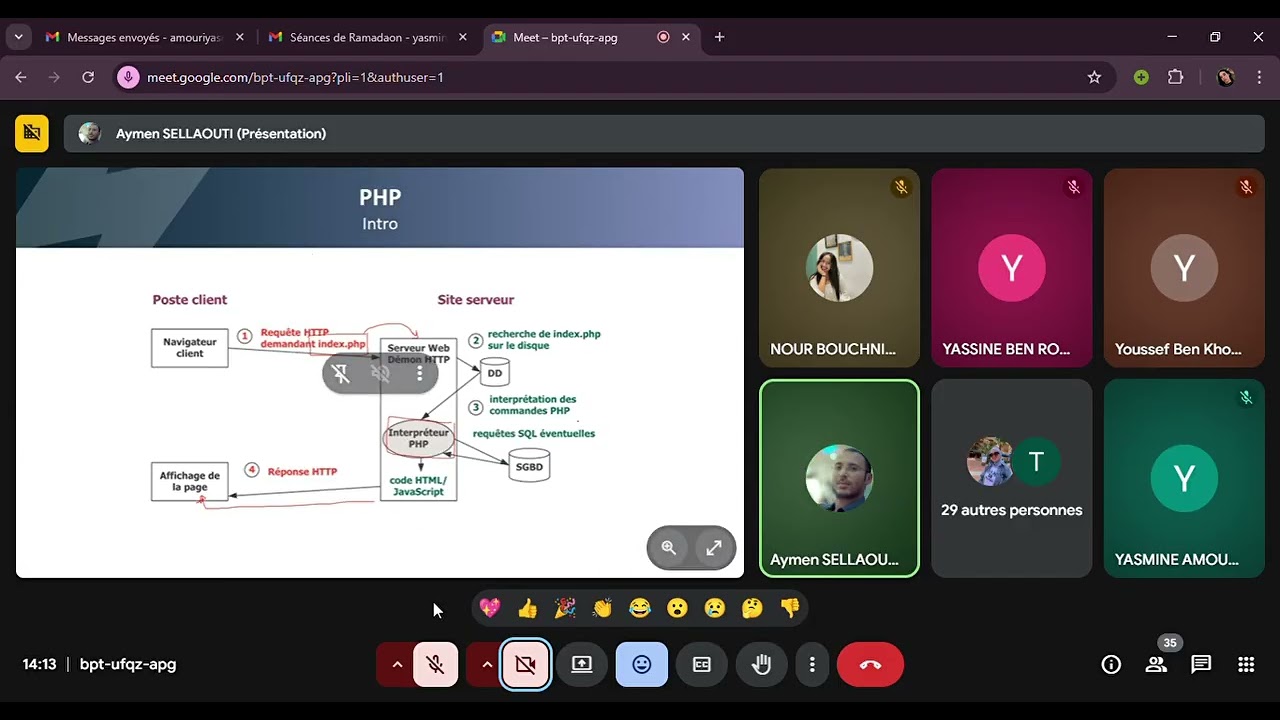This screenshot has width=1280, height=720.
Task: Click the yellow presentation-off icon
Action: pos(32,133)
